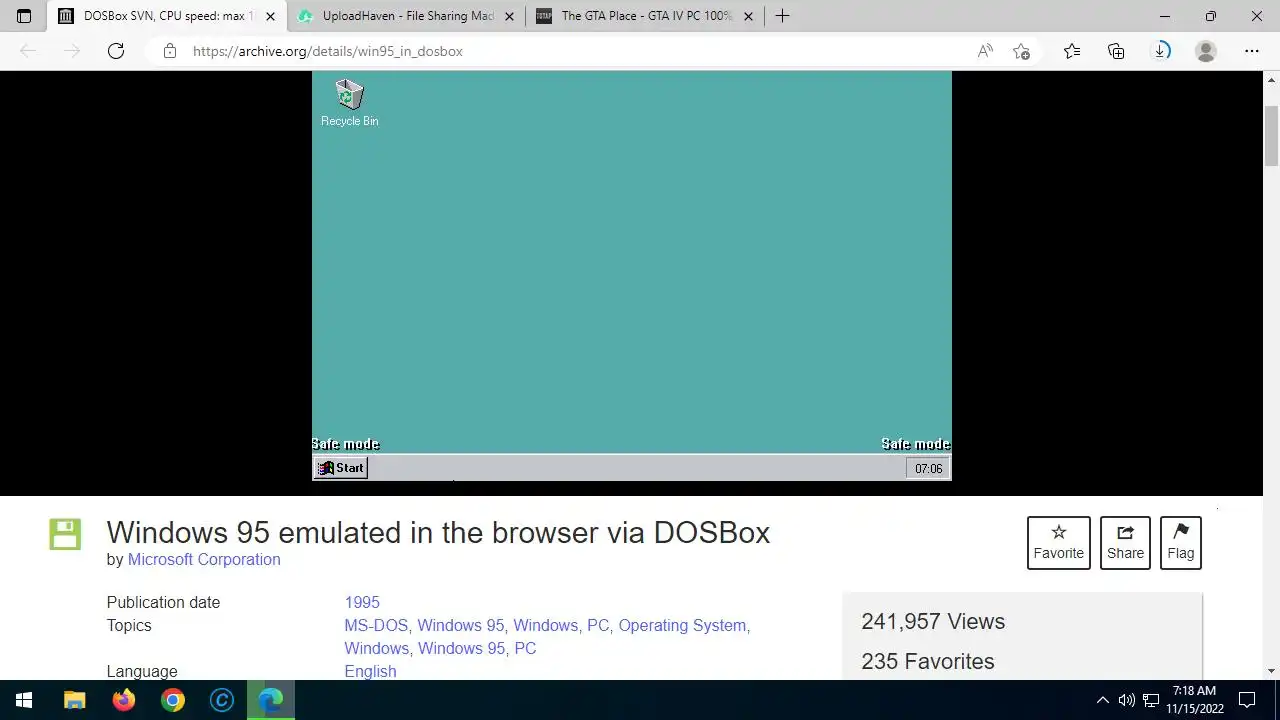This screenshot has height=720, width=1280.
Task: Open the Downloads toolbar icon
Action: point(1161,51)
